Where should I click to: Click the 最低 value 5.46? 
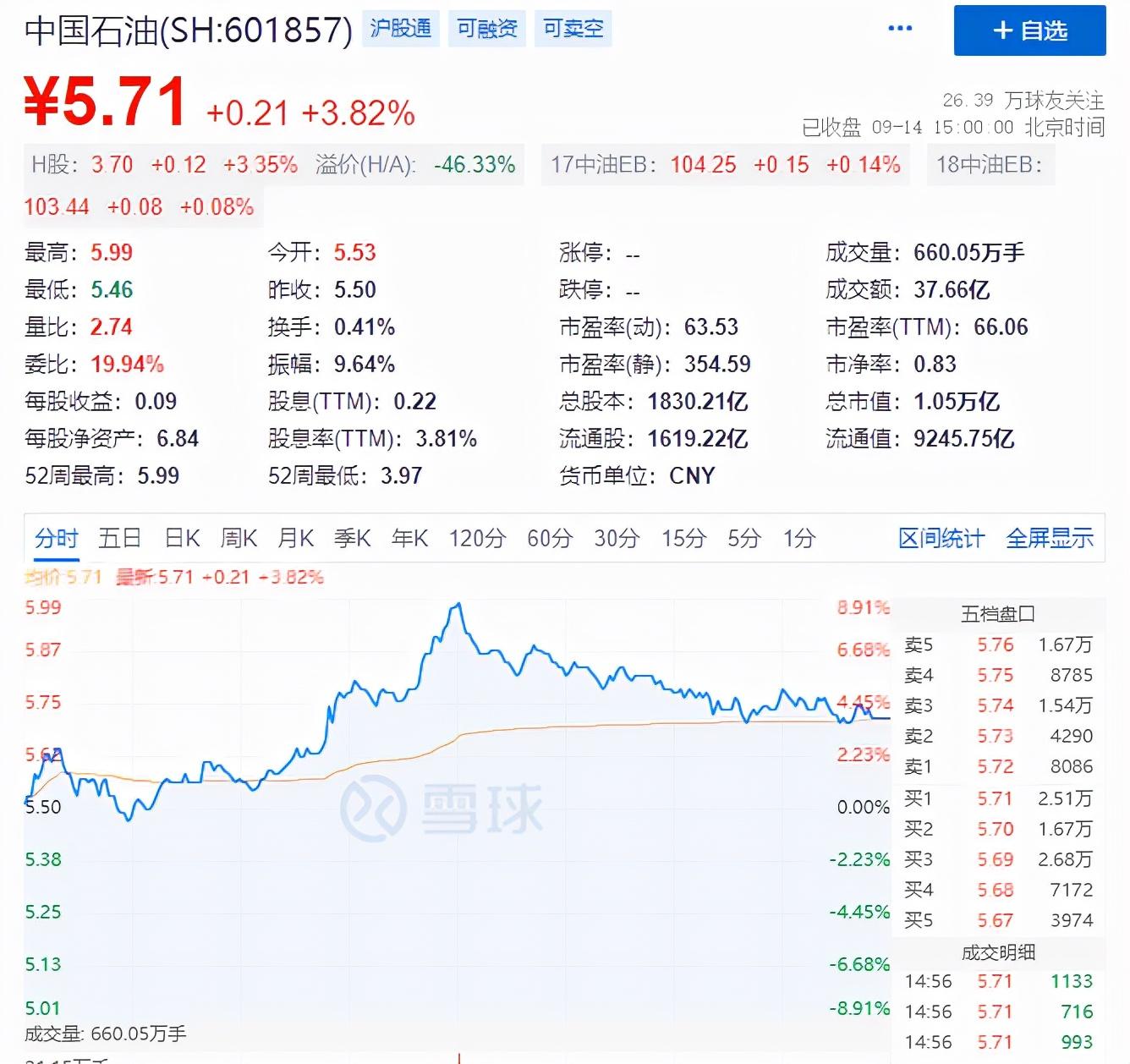coord(112,289)
